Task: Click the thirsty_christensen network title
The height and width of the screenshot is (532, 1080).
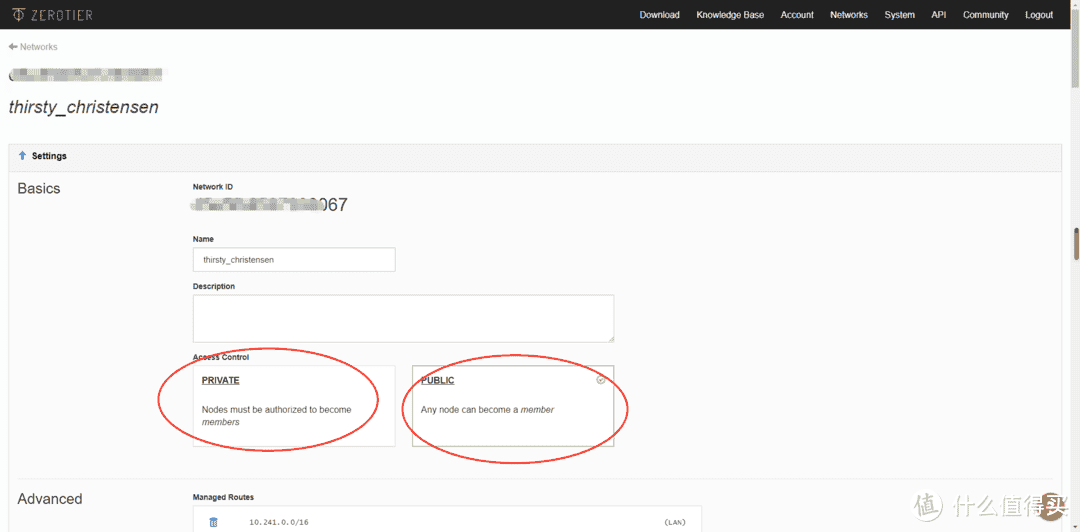Action: click(x=83, y=108)
